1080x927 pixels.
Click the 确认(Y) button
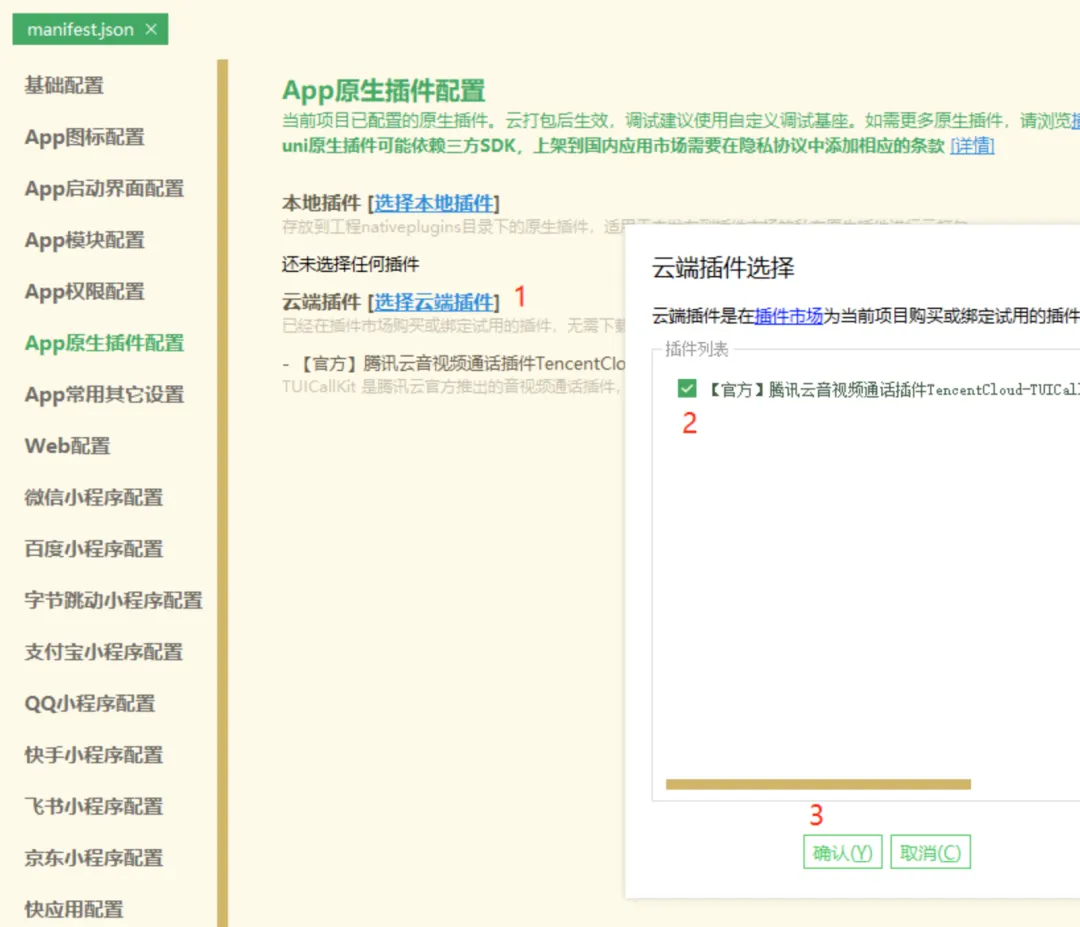(842, 853)
